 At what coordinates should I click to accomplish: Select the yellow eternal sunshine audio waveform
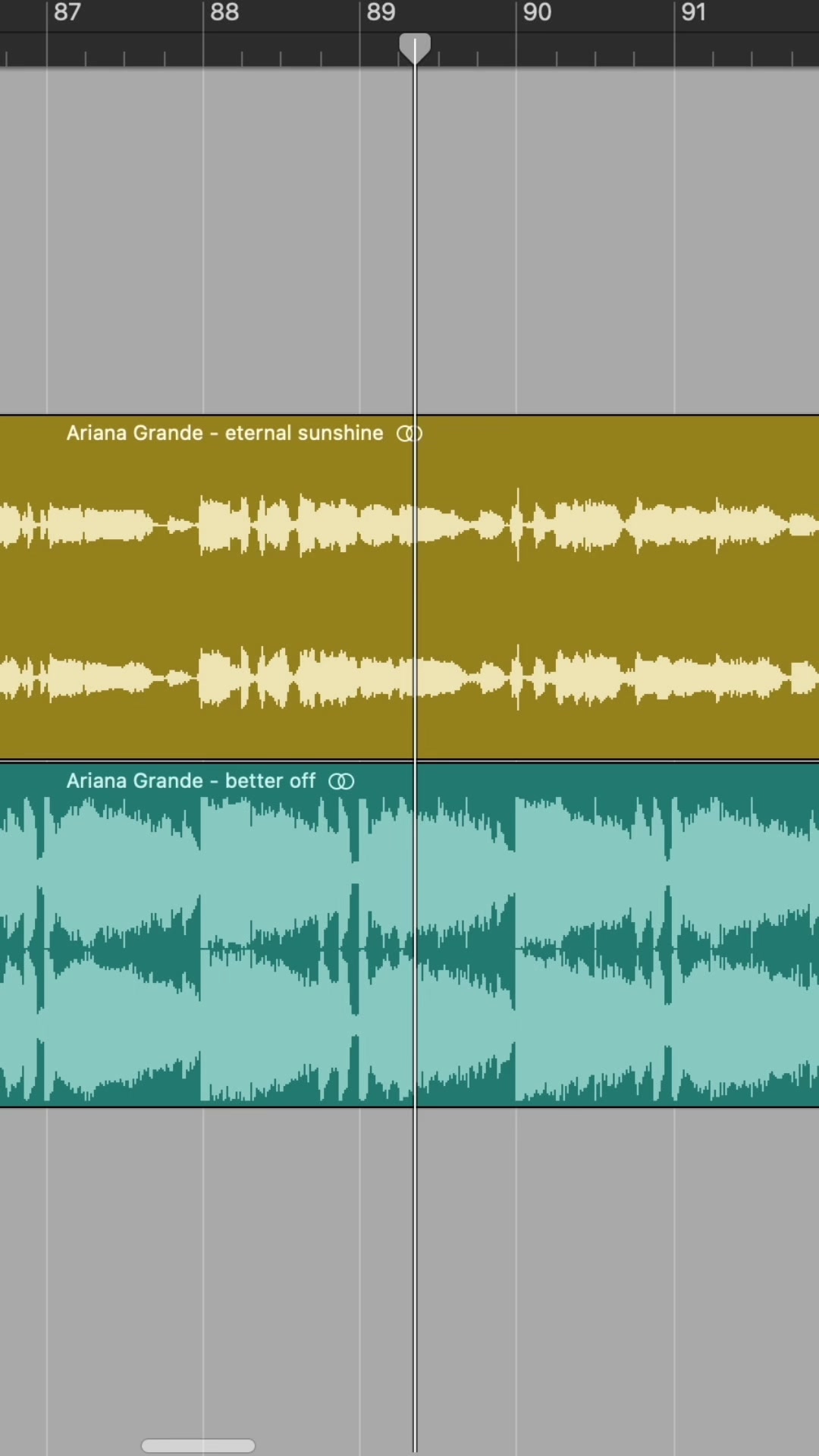coord(409,587)
